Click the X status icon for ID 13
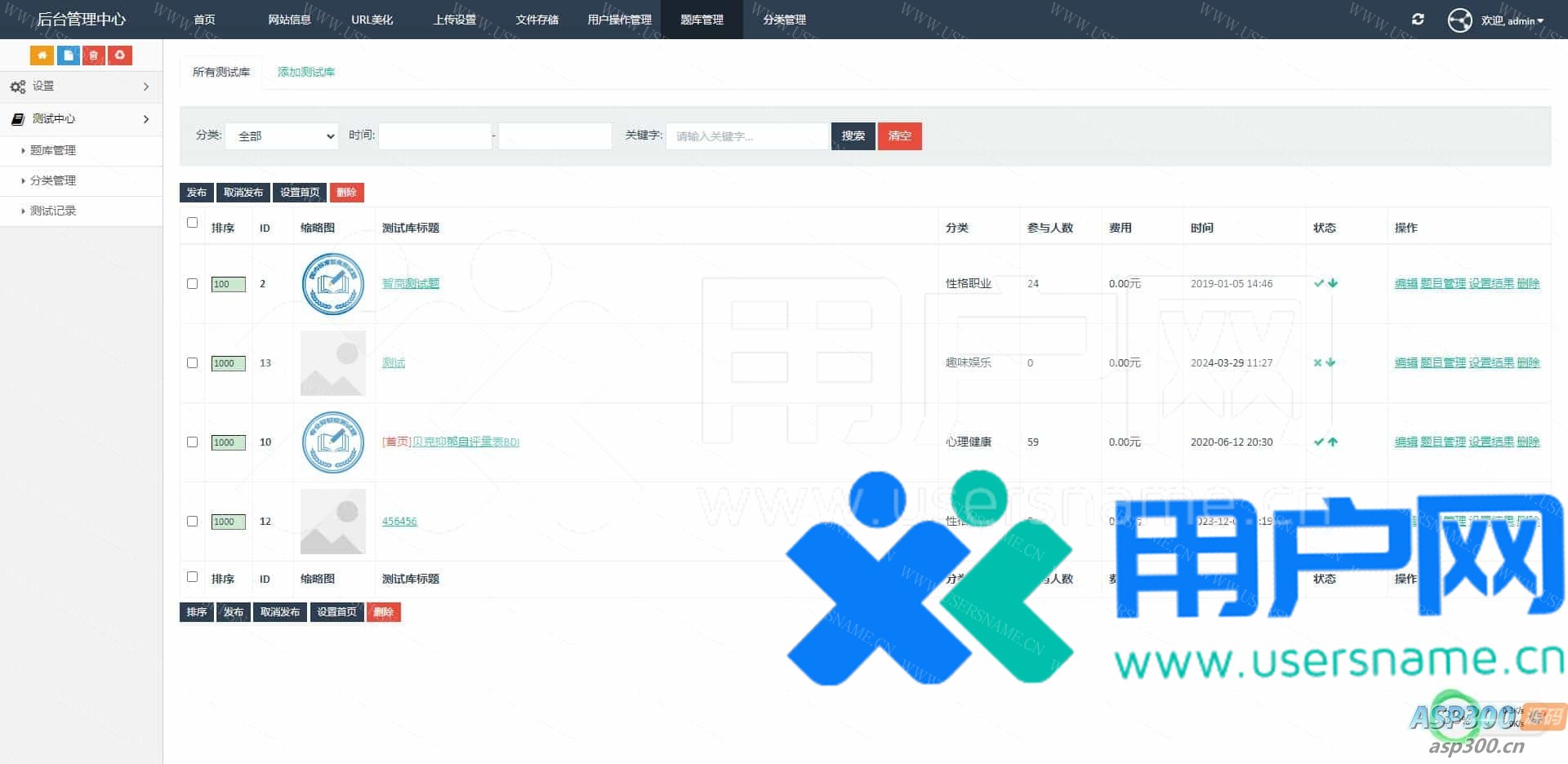 coord(1317,362)
